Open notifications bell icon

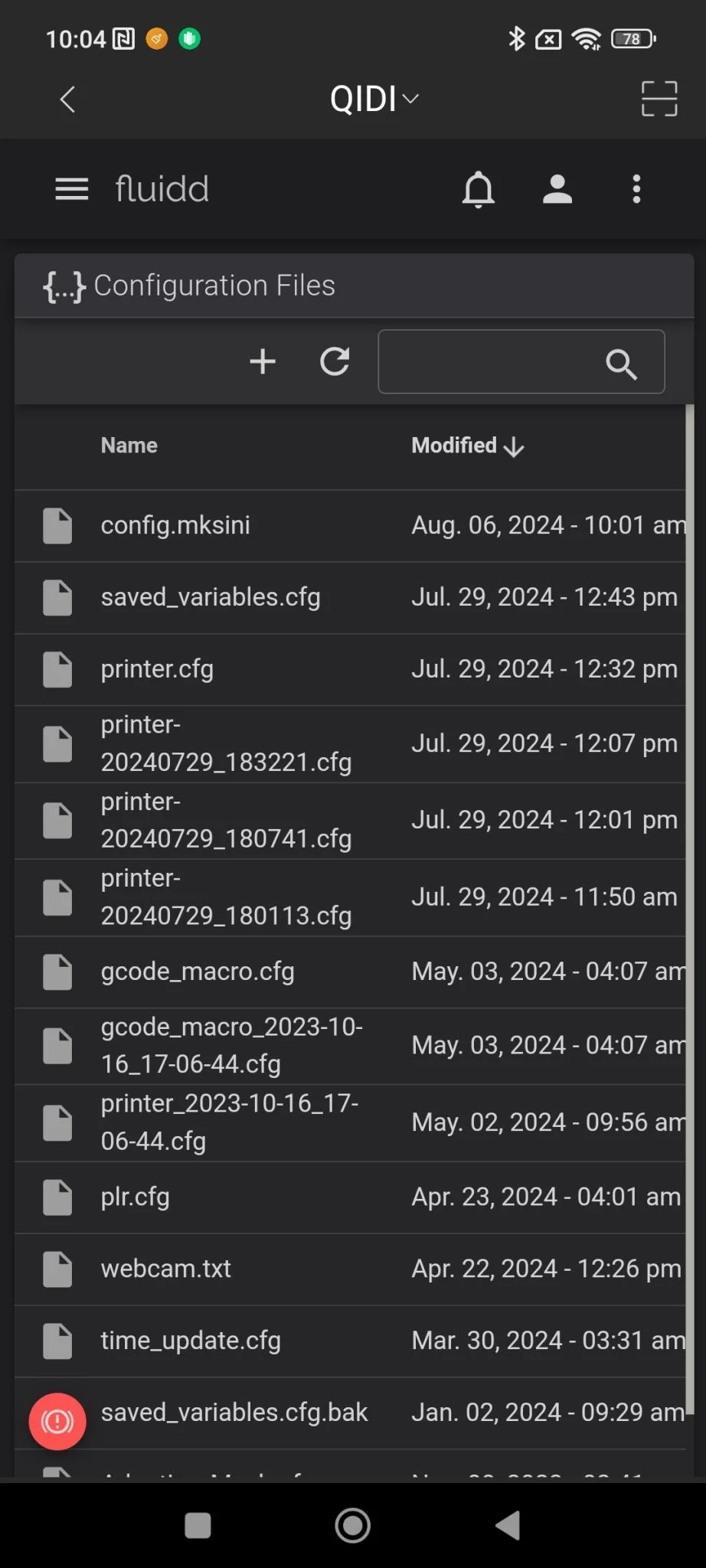click(x=479, y=189)
